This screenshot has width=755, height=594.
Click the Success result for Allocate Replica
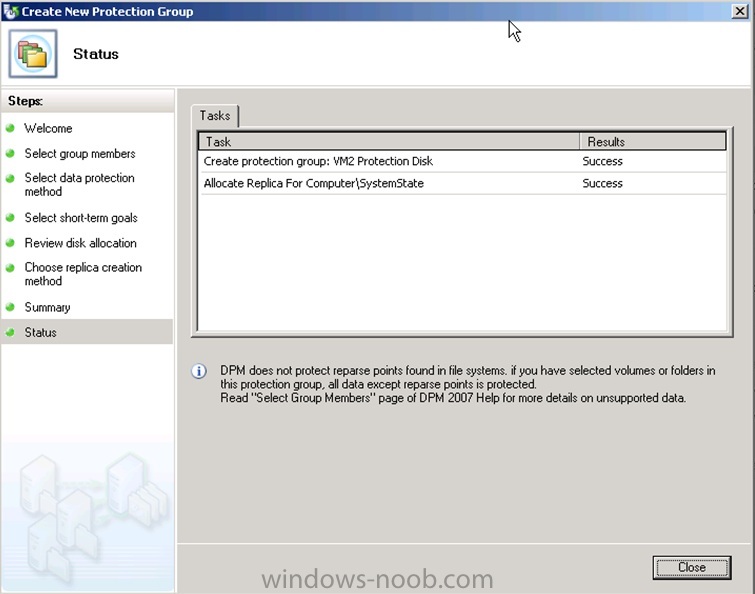coord(602,183)
